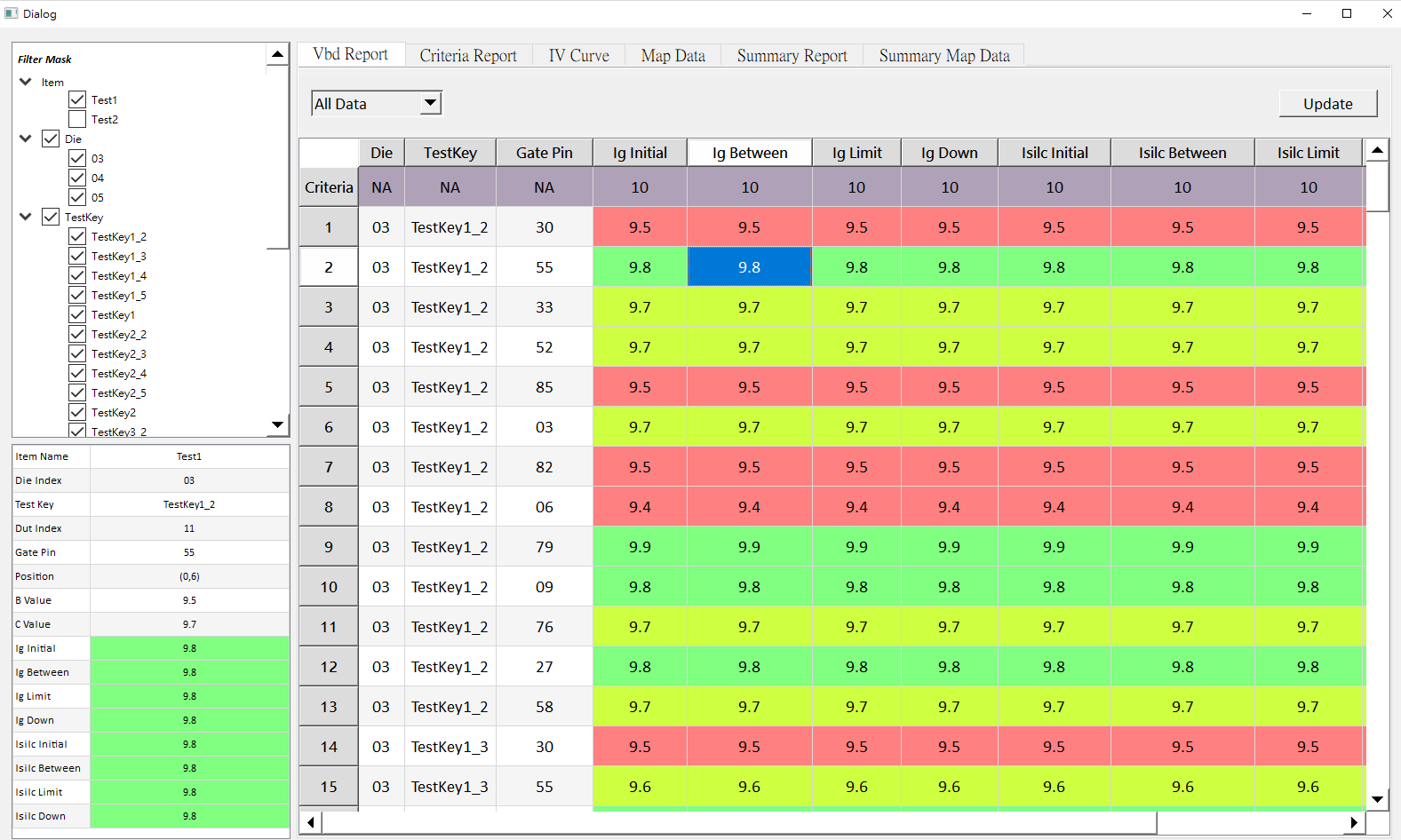Click the Dialog window title icon

tap(12, 13)
